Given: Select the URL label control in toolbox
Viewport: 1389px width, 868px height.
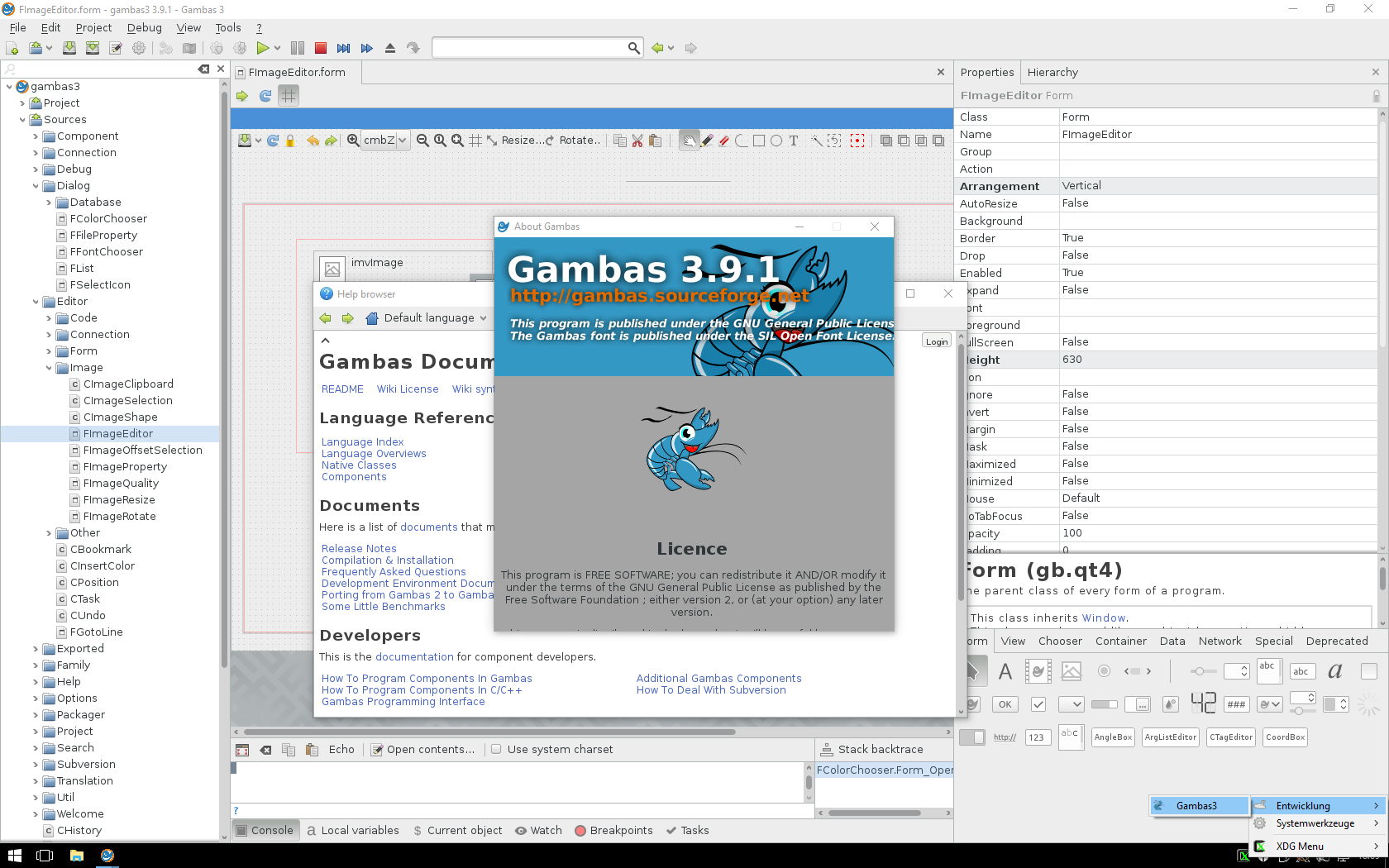Looking at the screenshot, I should [x=1005, y=737].
